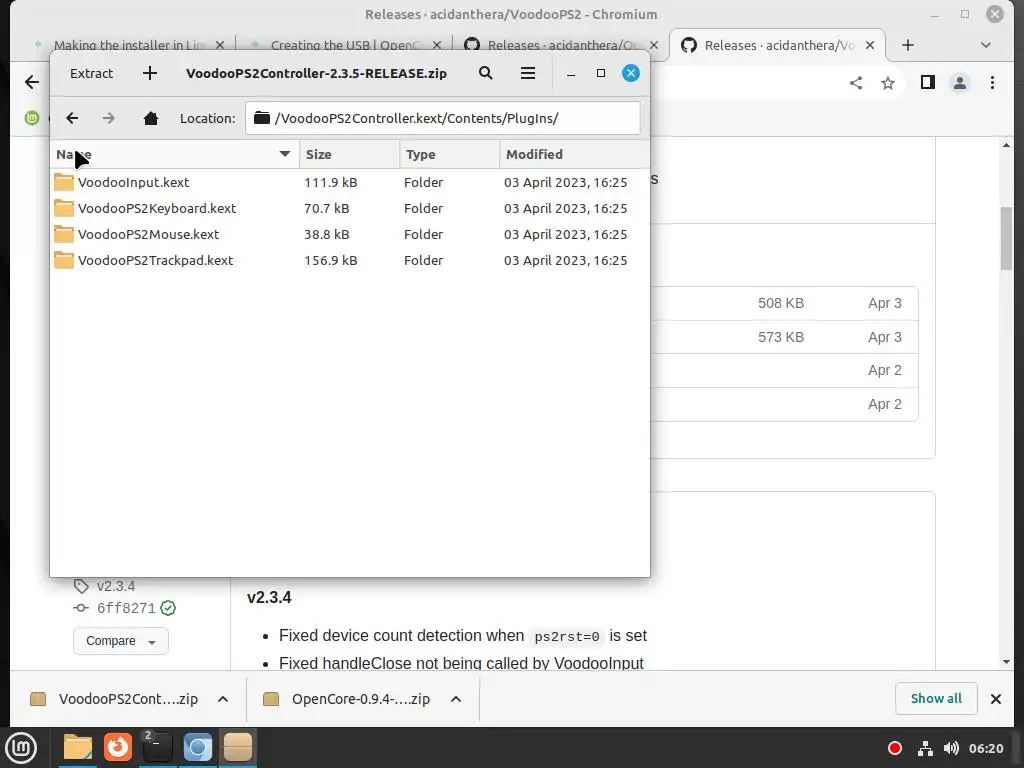Click the 06:20 clock
The height and width of the screenshot is (768, 1024).
986,748
